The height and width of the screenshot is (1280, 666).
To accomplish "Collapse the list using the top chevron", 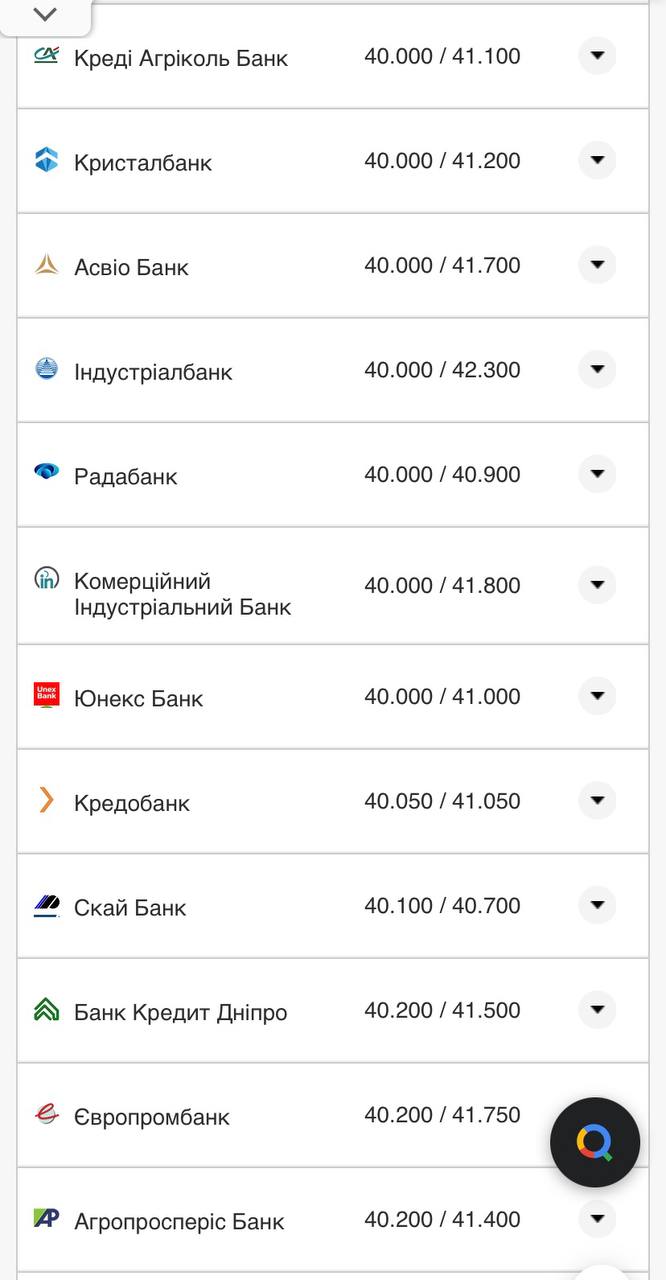I will pos(43,14).
